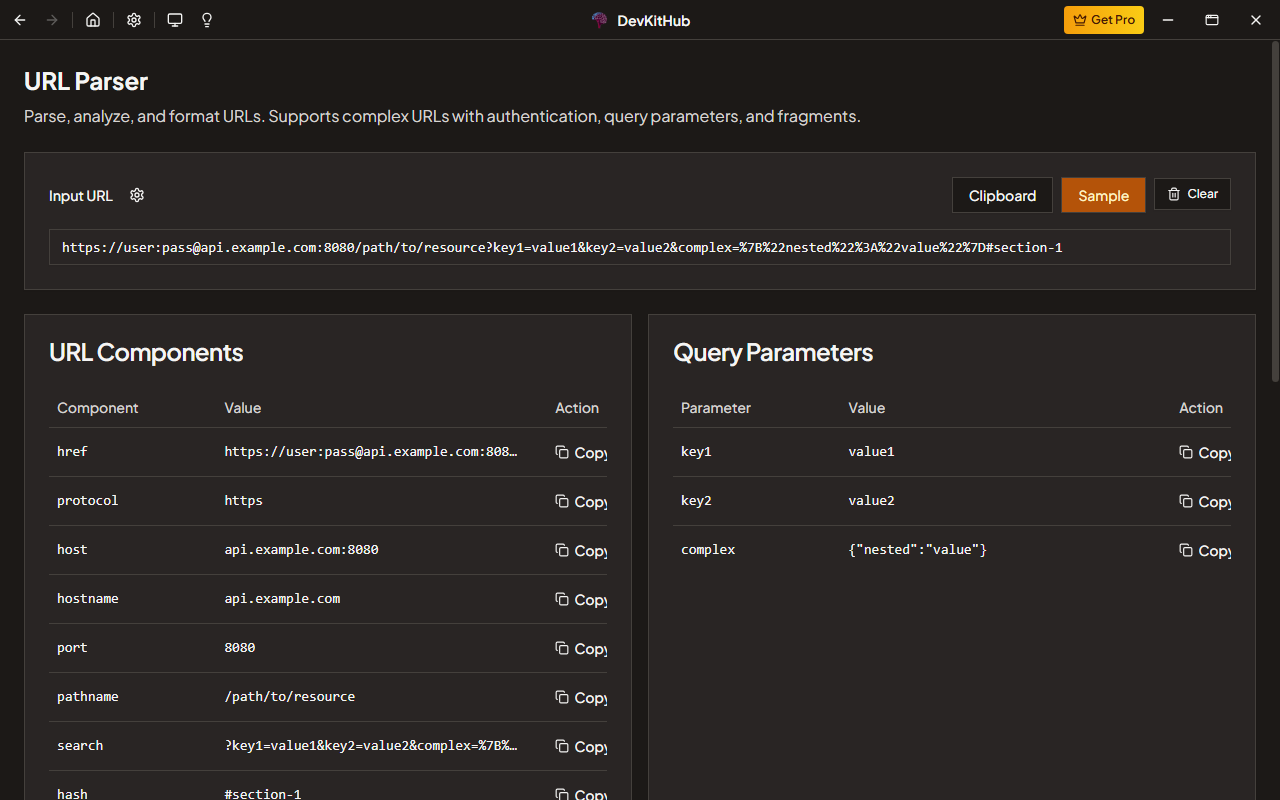The height and width of the screenshot is (800, 1280).
Task: Click the 'api.example.com' hostname value
Action: coord(282,599)
